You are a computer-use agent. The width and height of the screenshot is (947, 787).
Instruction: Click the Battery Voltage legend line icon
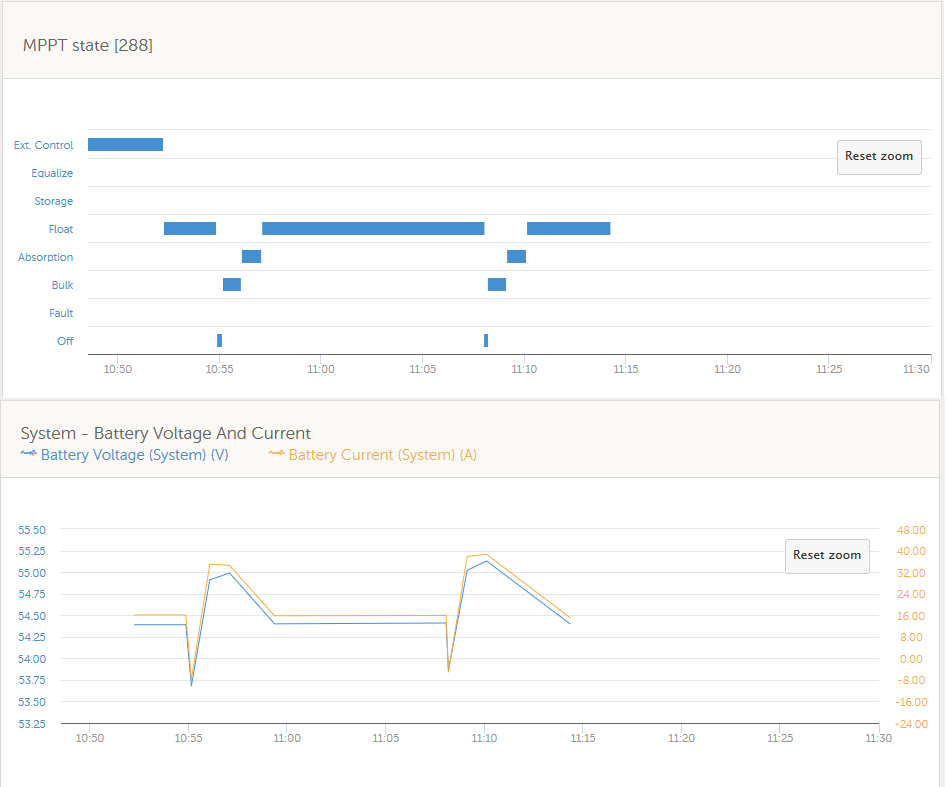pos(29,455)
